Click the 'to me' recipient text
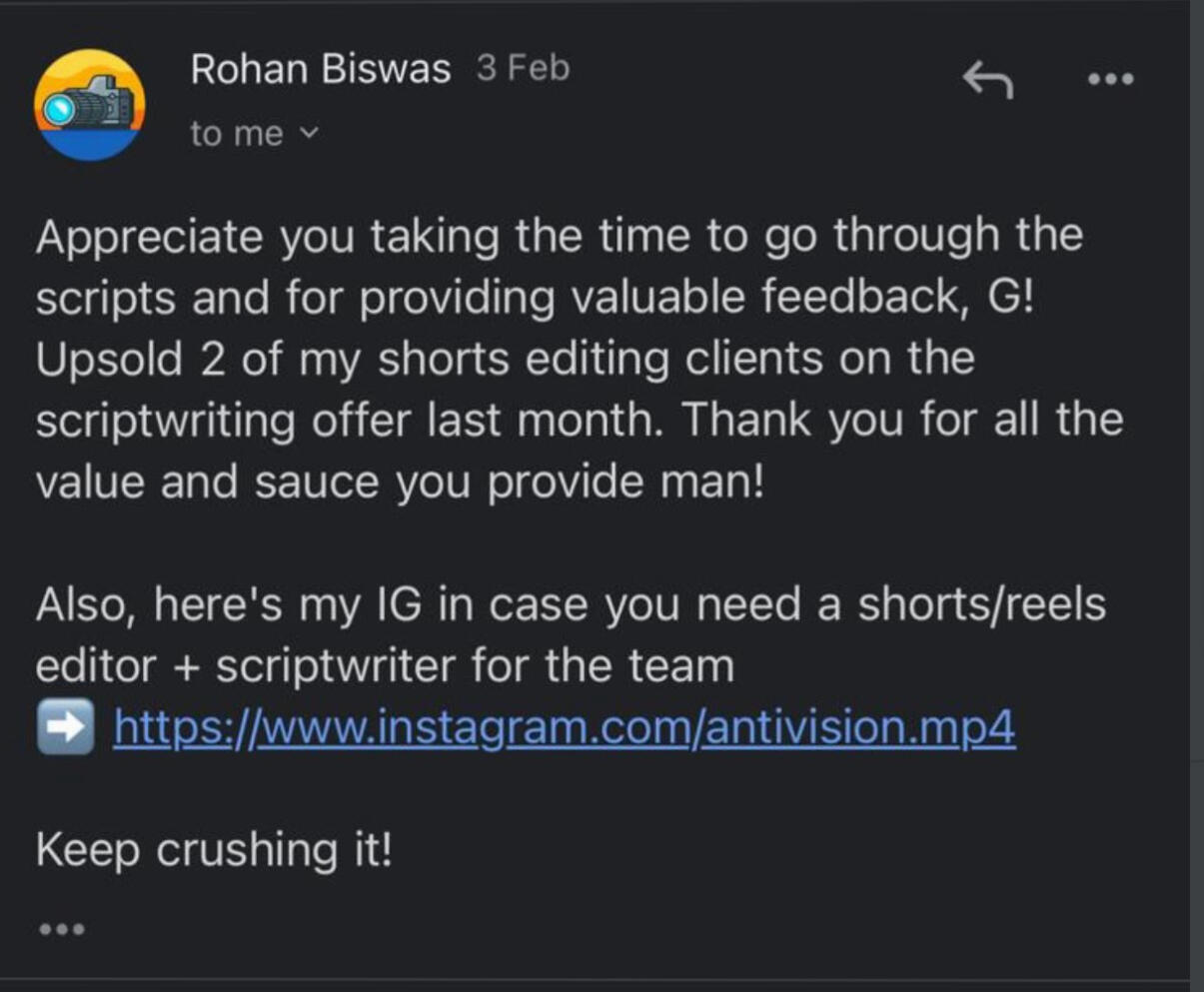 237,134
